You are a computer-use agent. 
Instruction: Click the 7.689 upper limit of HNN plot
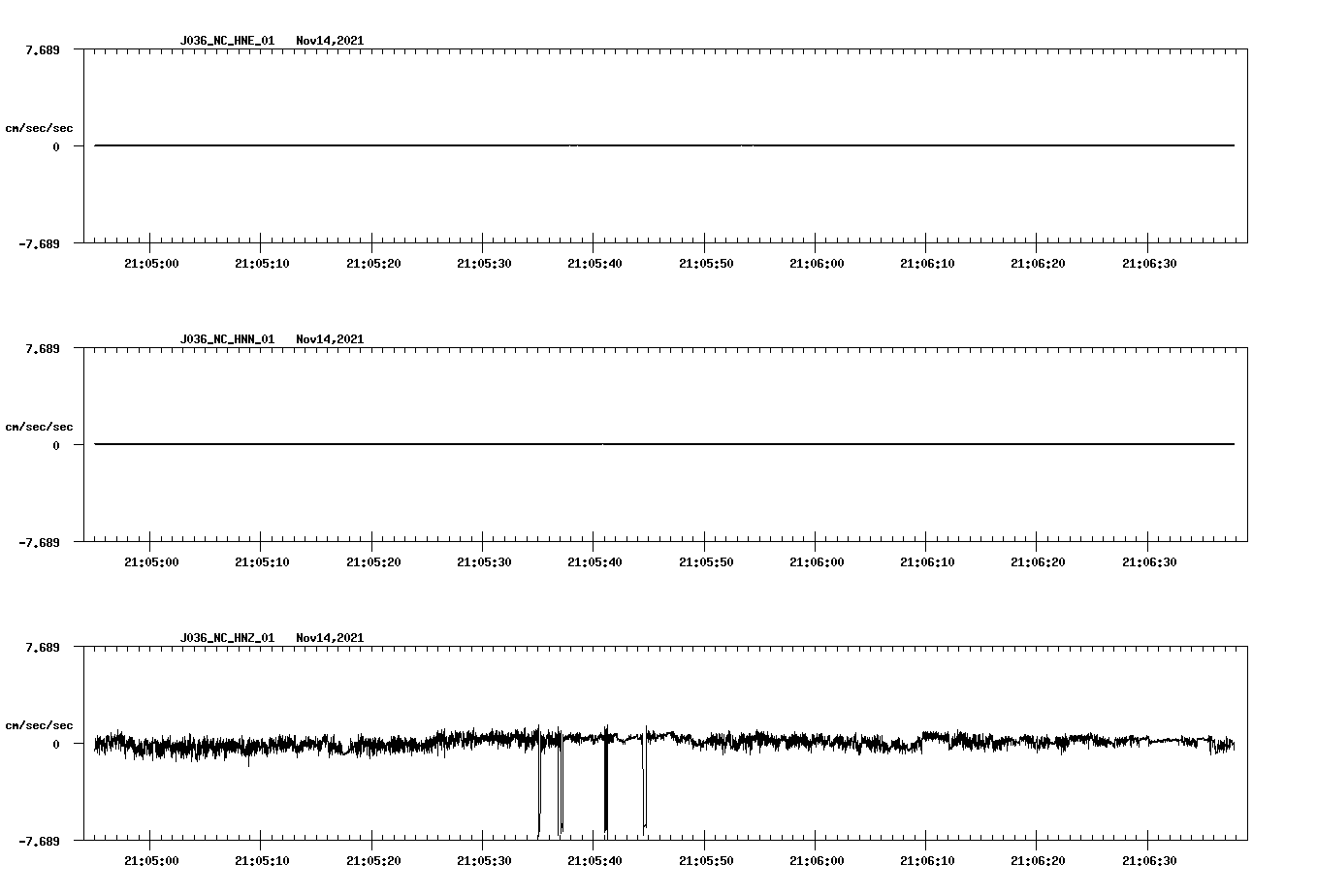[42, 348]
